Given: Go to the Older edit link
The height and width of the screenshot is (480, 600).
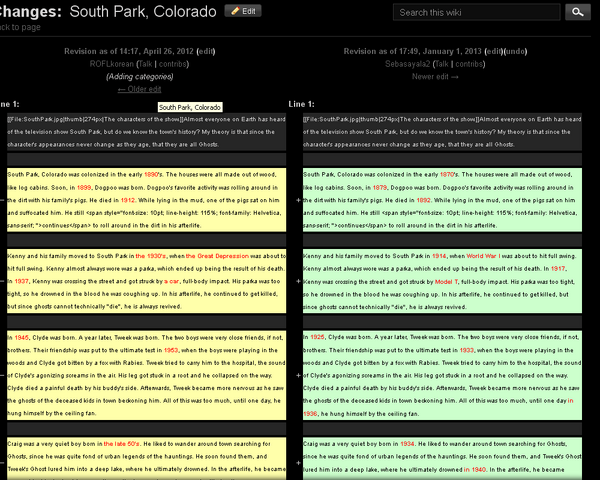Looking at the screenshot, I should click(x=139, y=89).
